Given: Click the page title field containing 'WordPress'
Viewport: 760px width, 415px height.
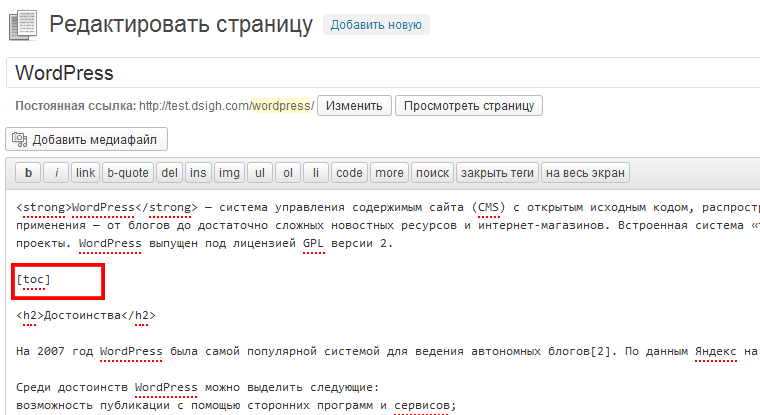Looking at the screenshot, I should coord(380,73).
